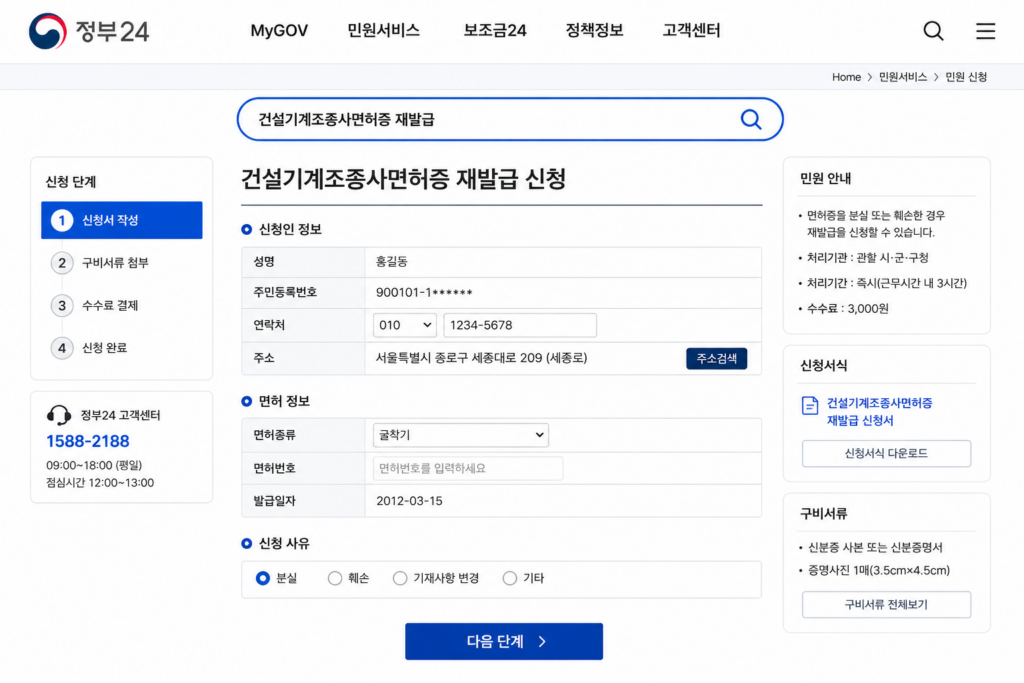Click the 처리기관 : 관할 시·군·구청 text

pos(867,257)
